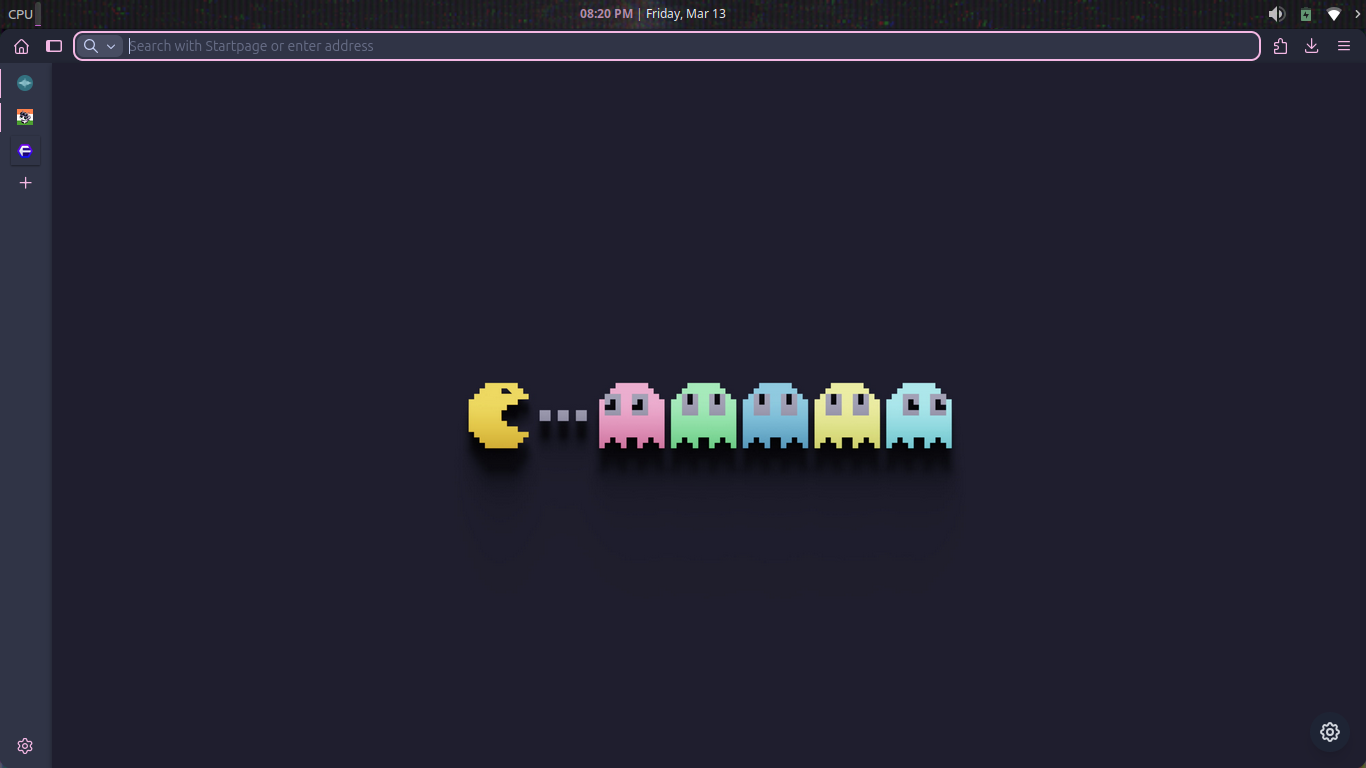The width and height of the screenshot is (1366, 768).
Task: Open the Extensions puzzle-piece icon
Action: pos(1280,46)
